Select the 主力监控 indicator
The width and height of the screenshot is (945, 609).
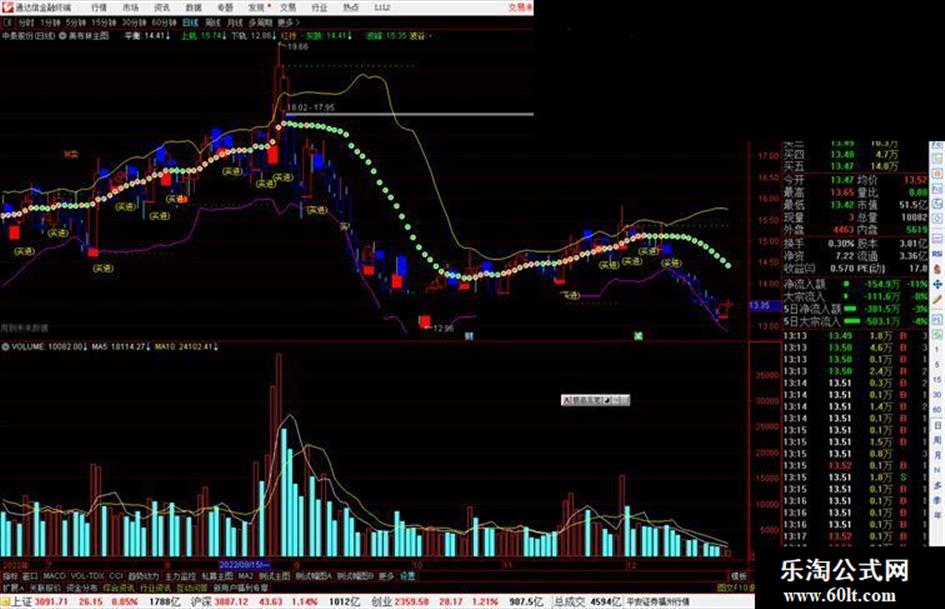pos(180,576)
